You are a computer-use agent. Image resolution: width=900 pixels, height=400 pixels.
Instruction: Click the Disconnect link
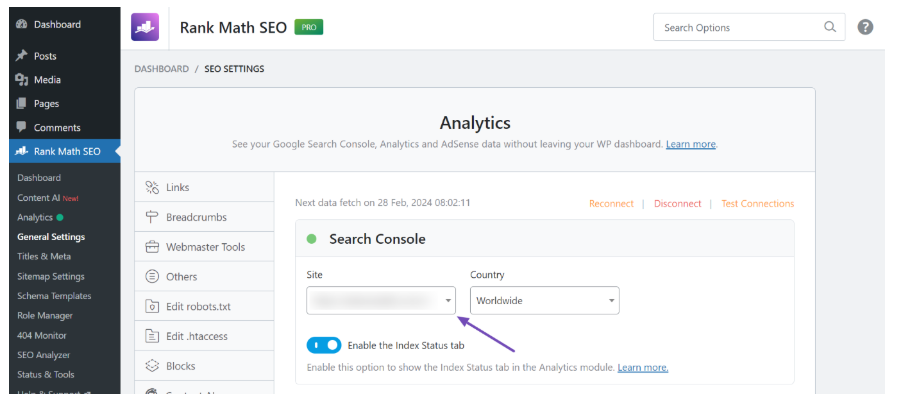[677, 203]
